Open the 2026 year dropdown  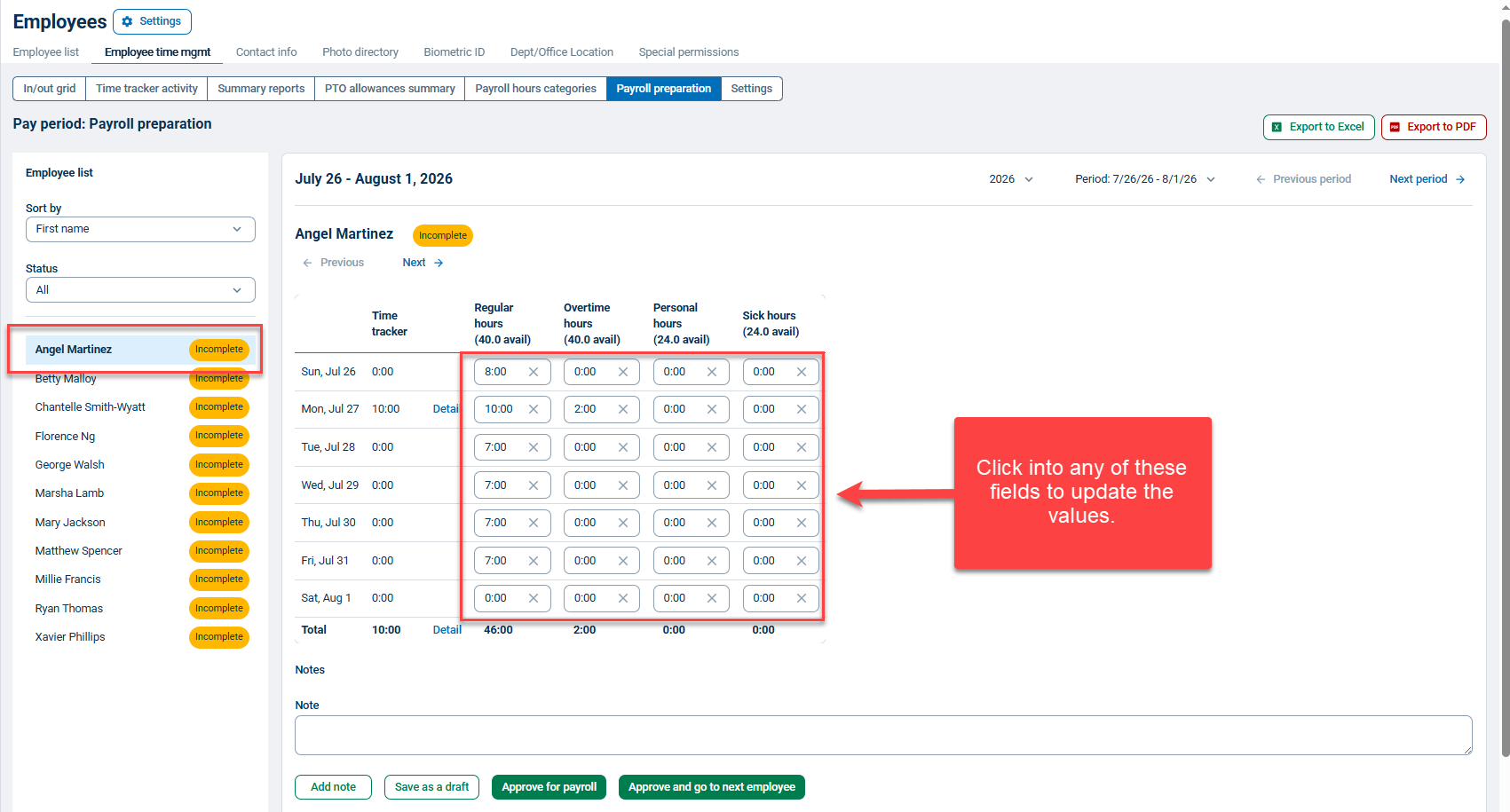[1011, 179]
